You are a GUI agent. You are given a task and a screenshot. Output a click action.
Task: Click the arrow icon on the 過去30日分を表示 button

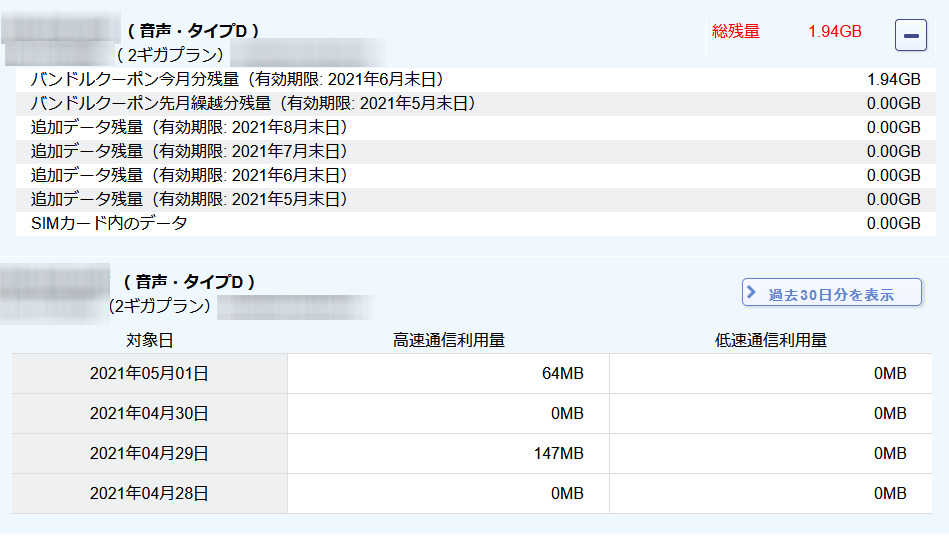[x=752, y=293]
